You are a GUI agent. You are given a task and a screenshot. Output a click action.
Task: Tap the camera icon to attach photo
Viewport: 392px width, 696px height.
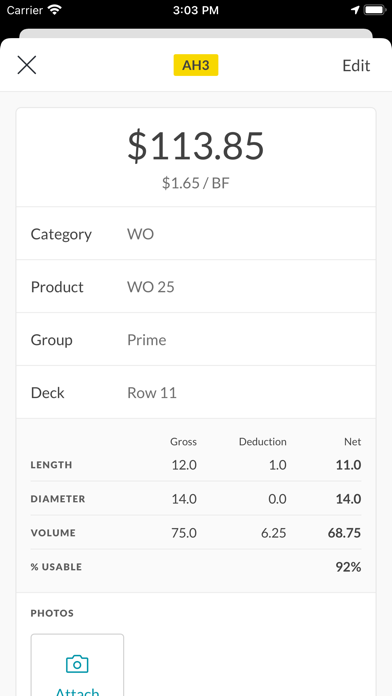coord(77,664)
